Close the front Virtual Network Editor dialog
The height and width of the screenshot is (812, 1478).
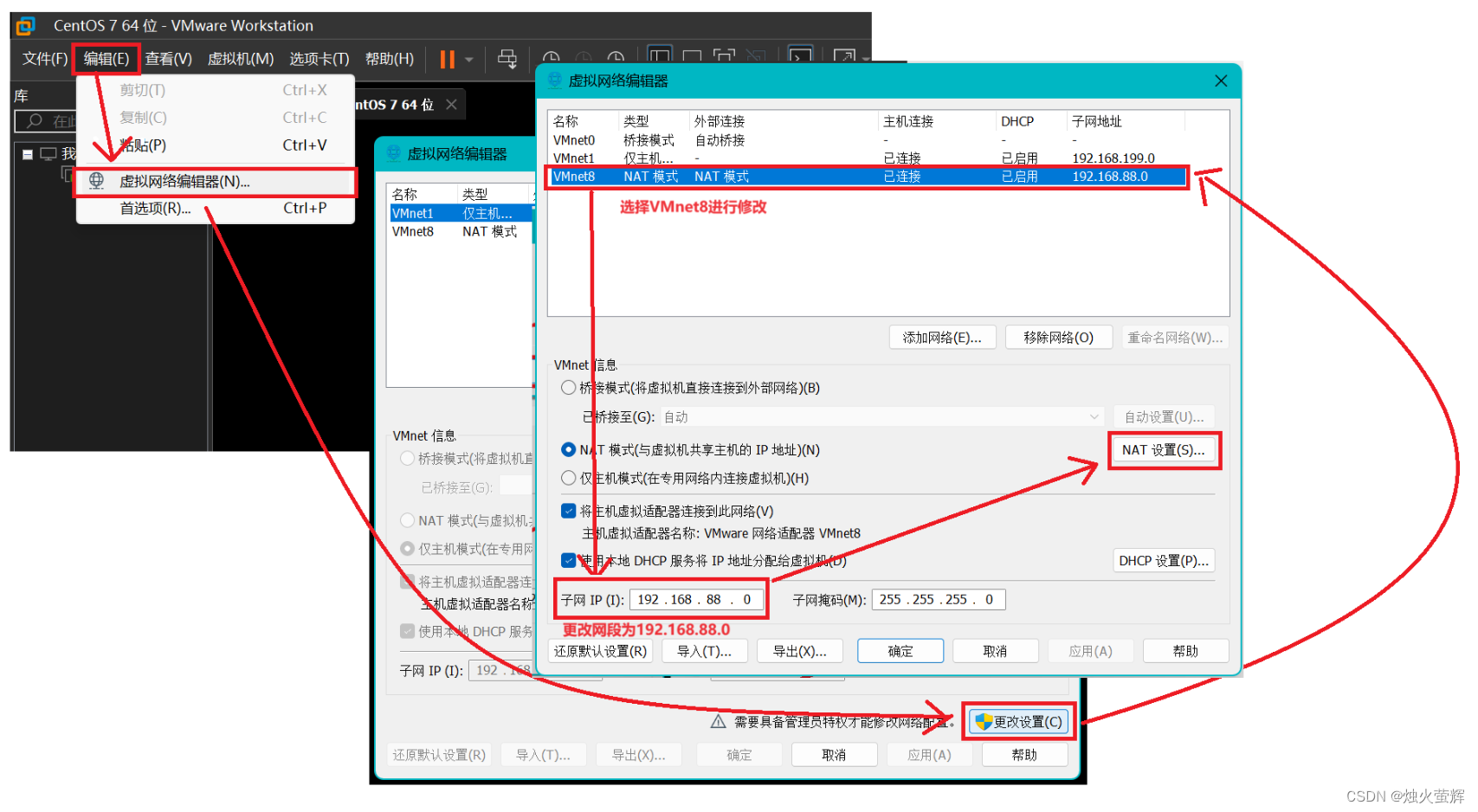(1221, 81)
